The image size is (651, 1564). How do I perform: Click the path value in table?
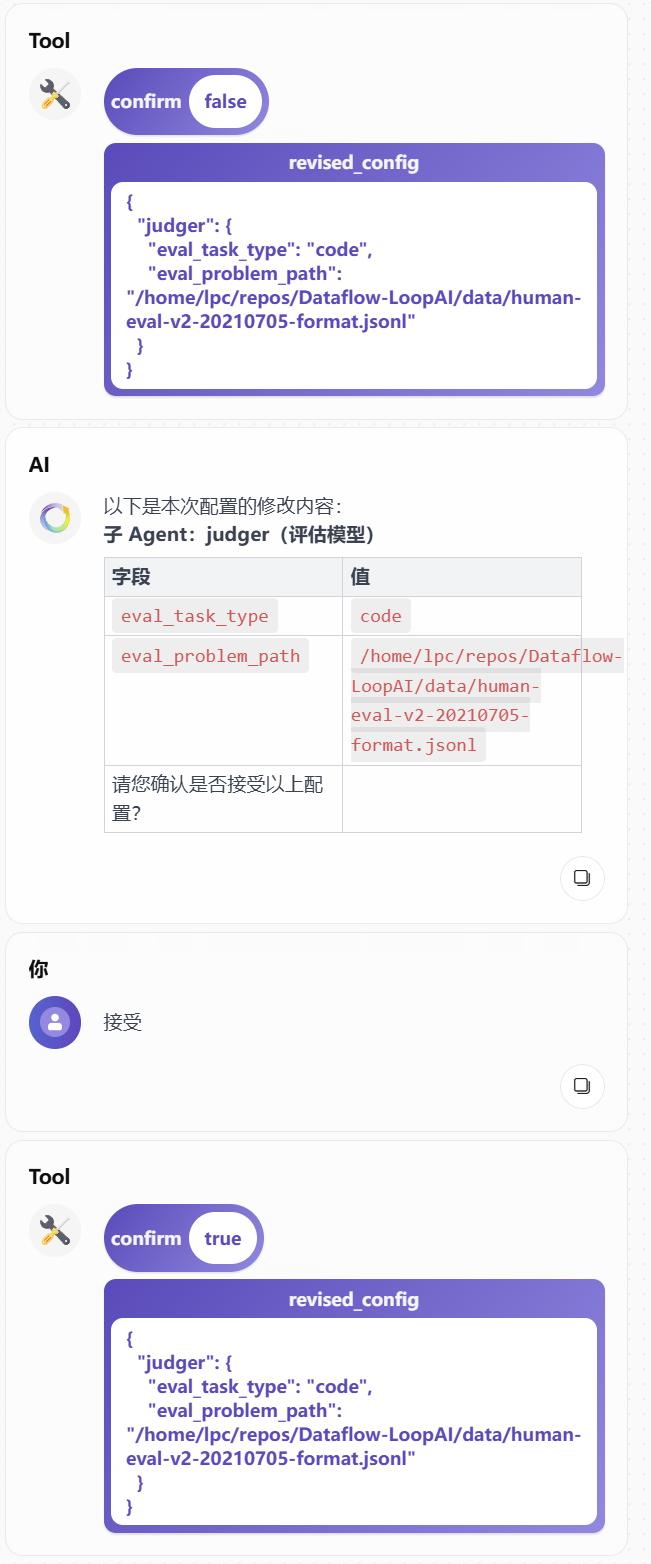click(462, 700)
